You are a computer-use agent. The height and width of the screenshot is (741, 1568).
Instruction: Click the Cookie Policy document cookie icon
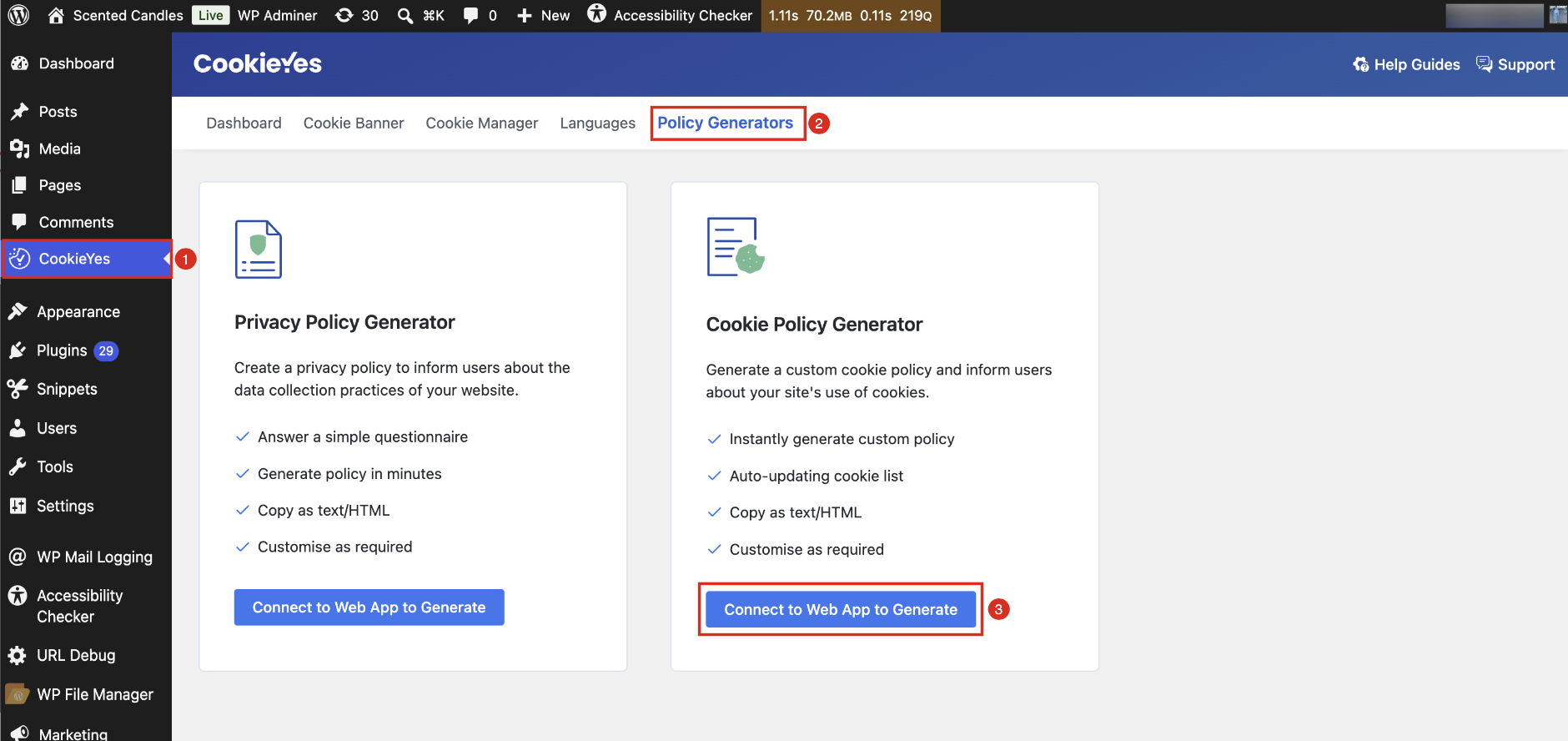click(736, 246)
